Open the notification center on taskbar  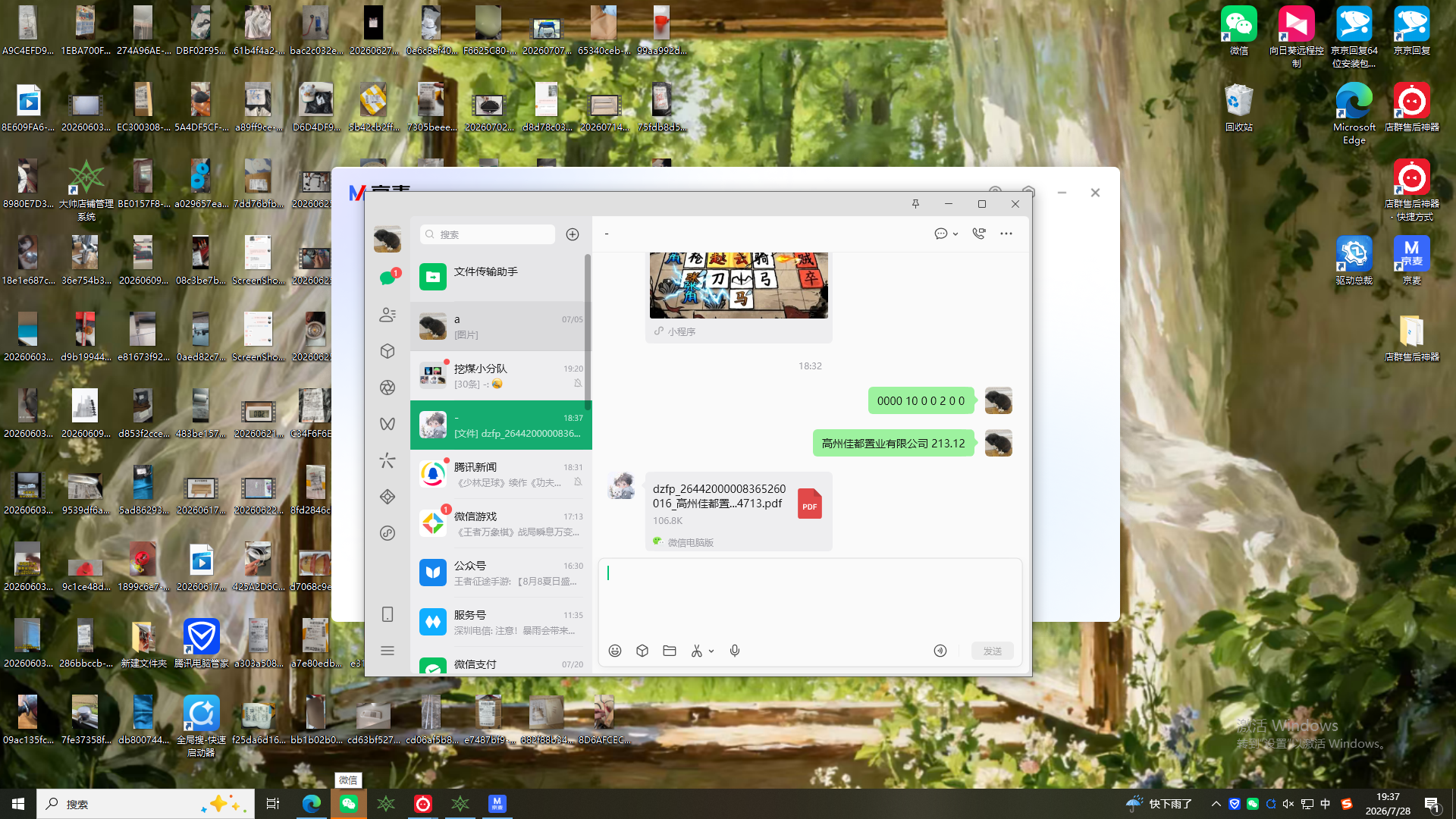[1432, 804]
